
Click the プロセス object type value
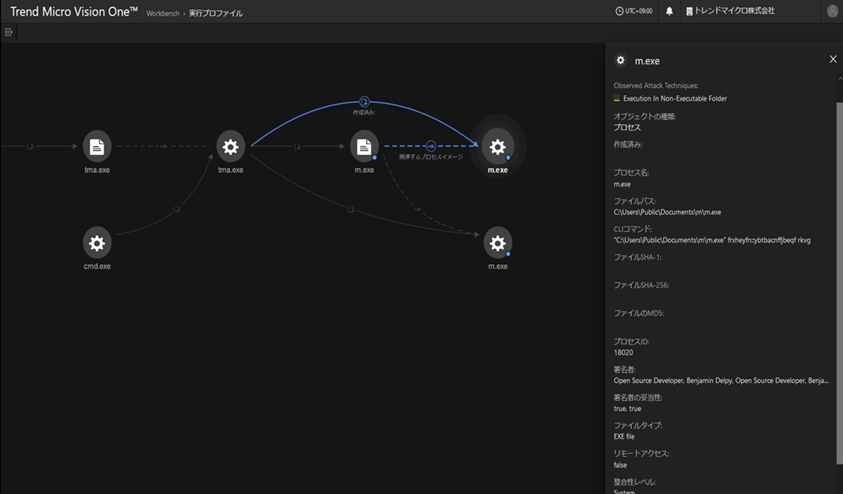pyautogui.click(x=627, y=127)
